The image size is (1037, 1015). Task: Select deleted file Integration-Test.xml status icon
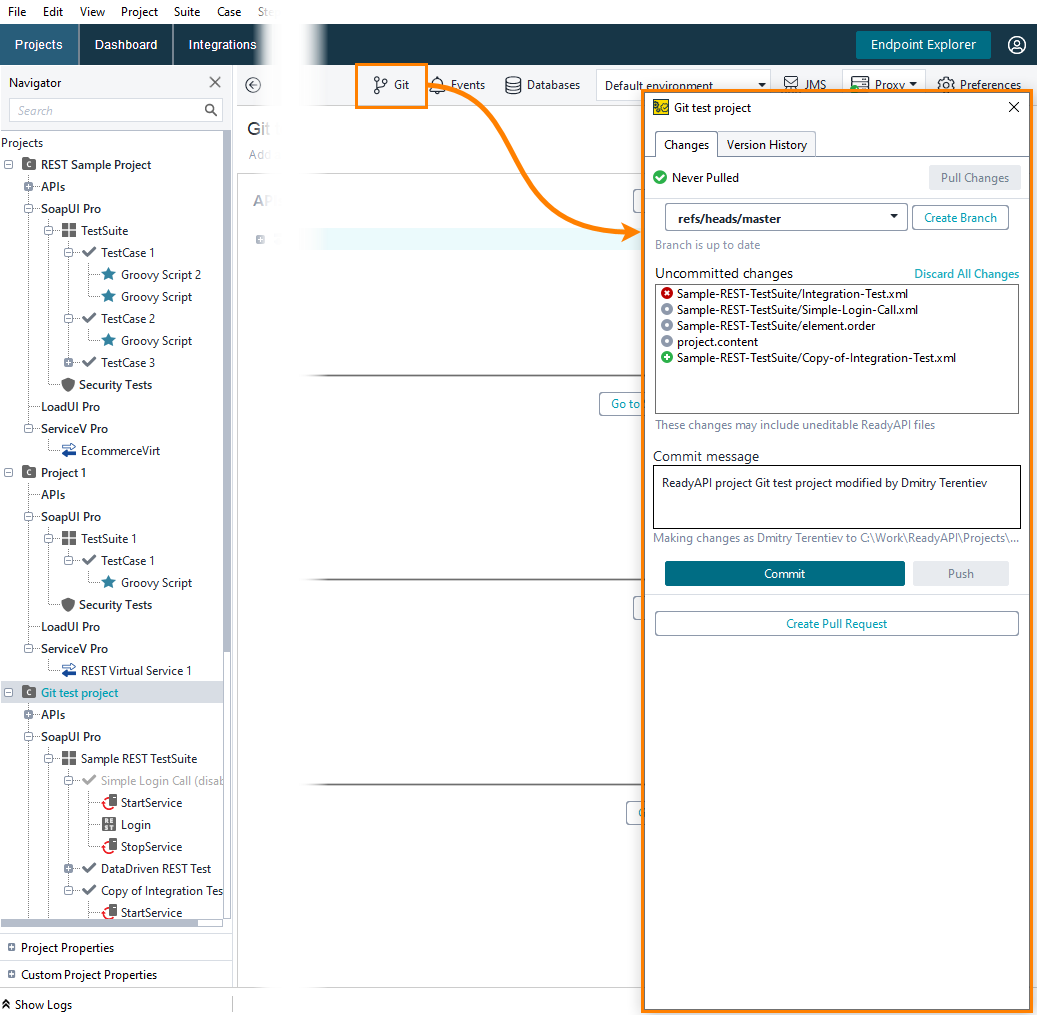click(x=667, y=294)
